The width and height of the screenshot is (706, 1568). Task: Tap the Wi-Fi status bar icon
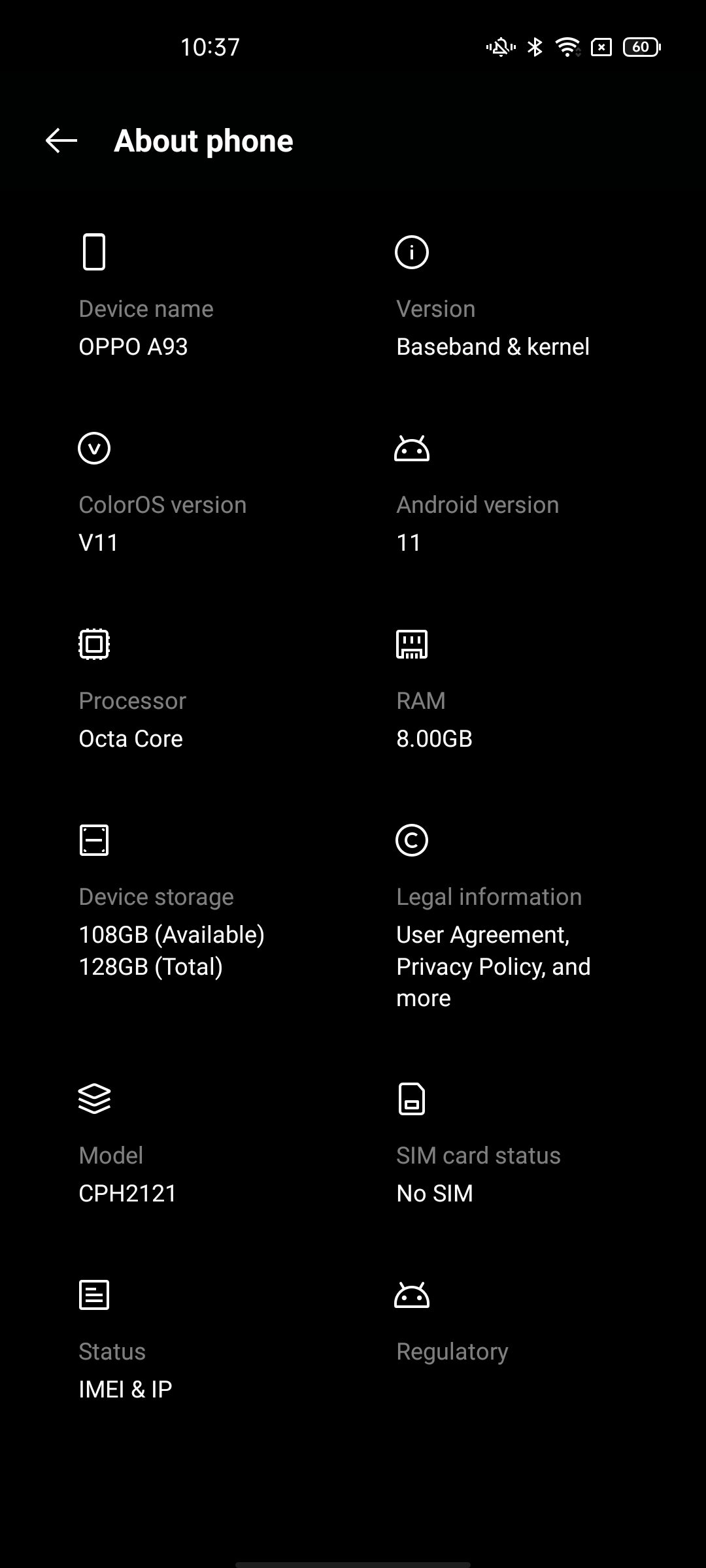pyautogui.click(x=567, y=47)
